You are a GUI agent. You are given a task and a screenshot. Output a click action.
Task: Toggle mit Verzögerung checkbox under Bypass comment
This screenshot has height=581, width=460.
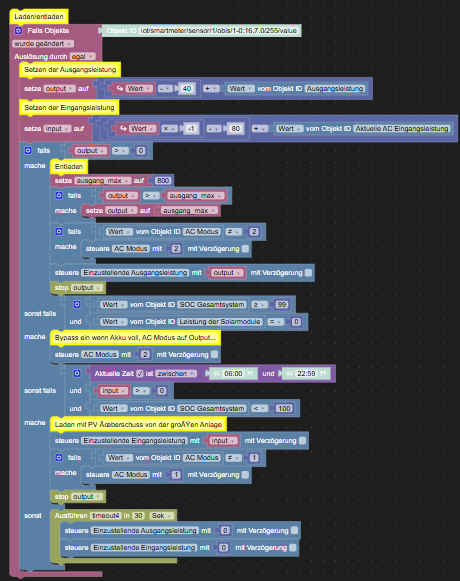(214, 355)
